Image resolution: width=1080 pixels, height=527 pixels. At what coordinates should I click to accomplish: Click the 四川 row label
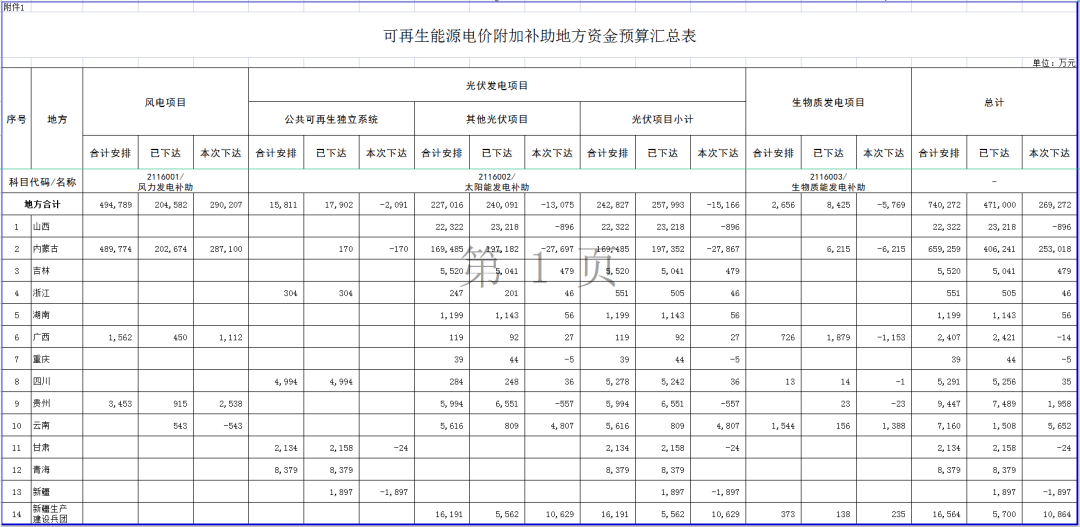click(x=57, y=381)
